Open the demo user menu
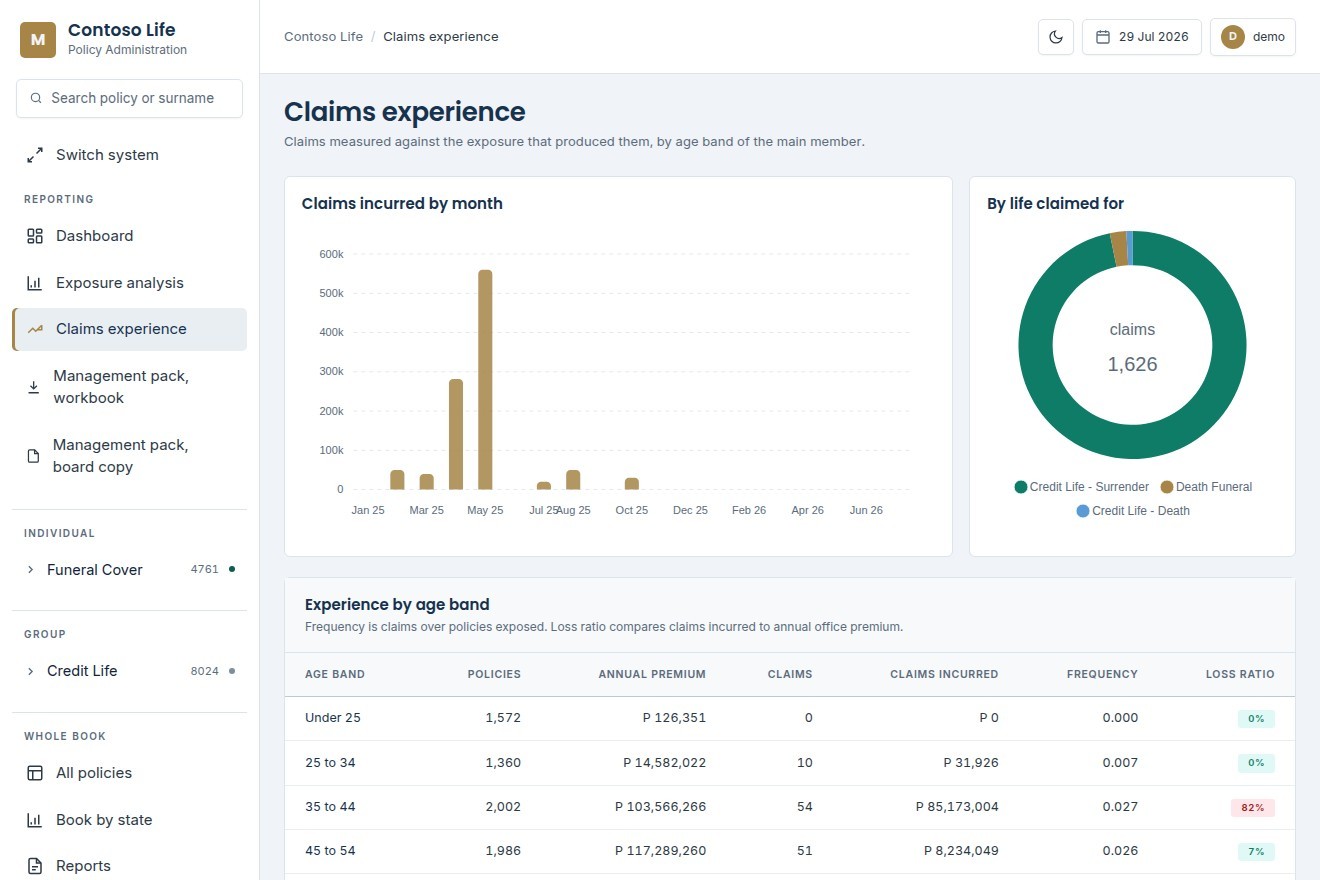 (x=1253, y=37)
